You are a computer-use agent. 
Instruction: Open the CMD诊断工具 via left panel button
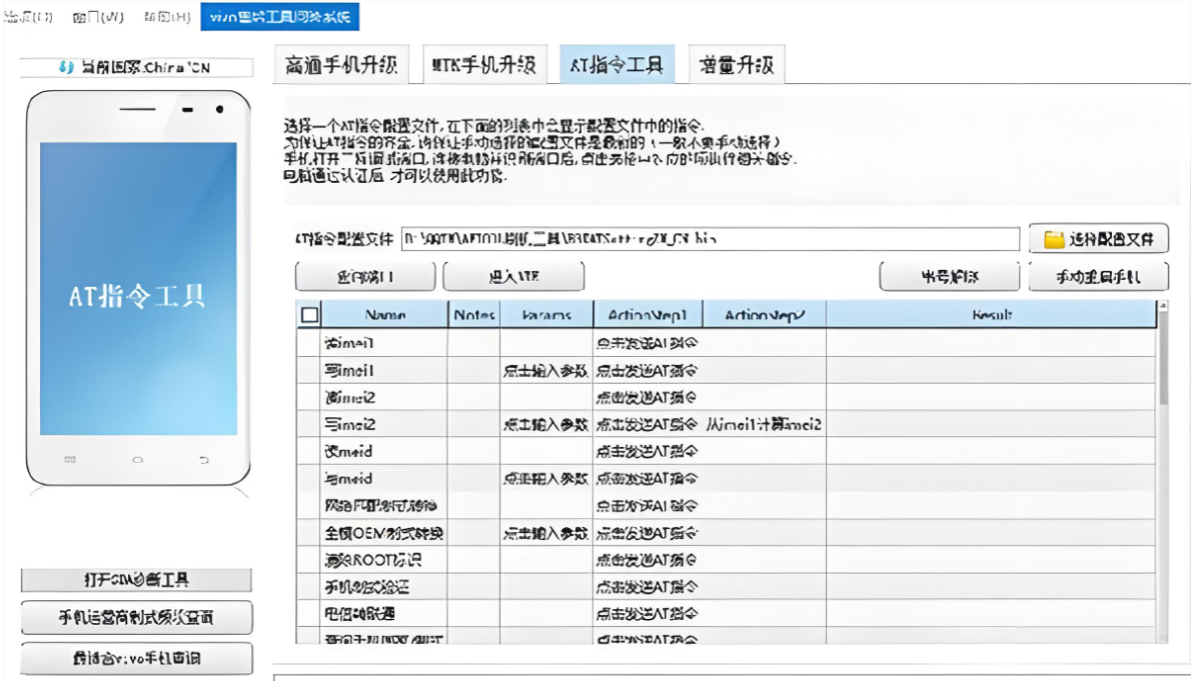(136, 577)
